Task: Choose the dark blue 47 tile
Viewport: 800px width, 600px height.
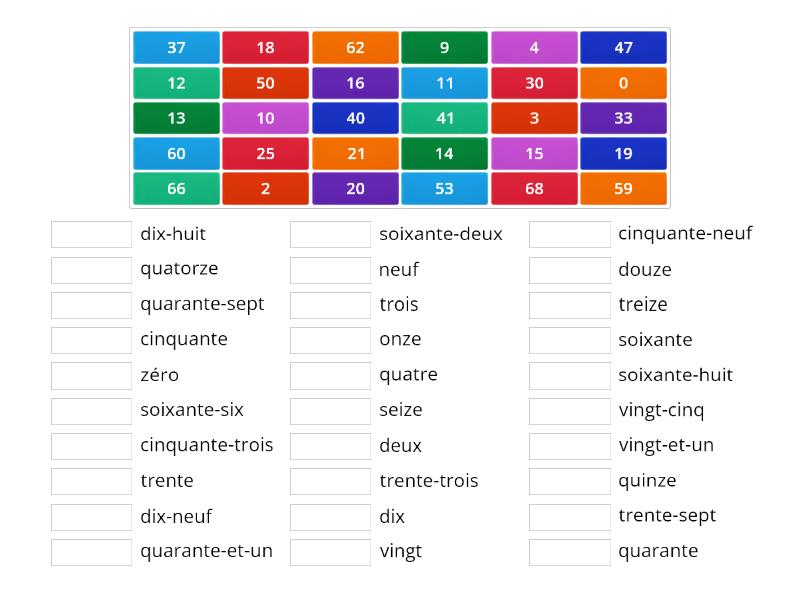Action: coord(623,47)
